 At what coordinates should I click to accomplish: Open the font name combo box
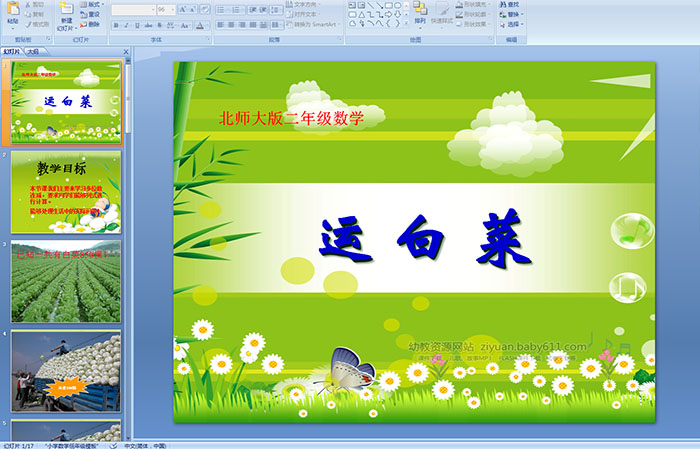click(x=133, y=10)
